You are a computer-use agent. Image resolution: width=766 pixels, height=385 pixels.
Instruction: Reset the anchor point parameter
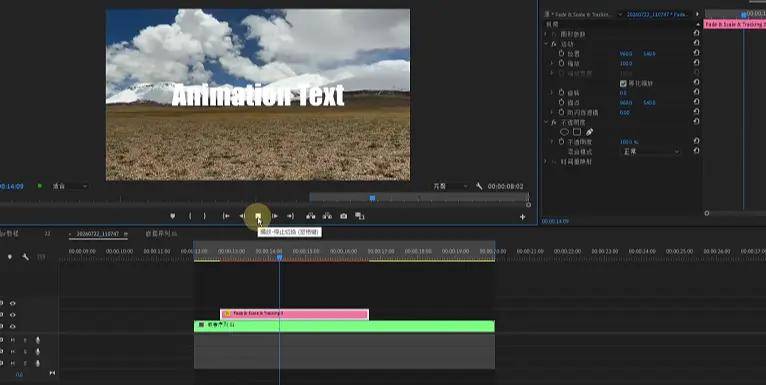[696, 102]
